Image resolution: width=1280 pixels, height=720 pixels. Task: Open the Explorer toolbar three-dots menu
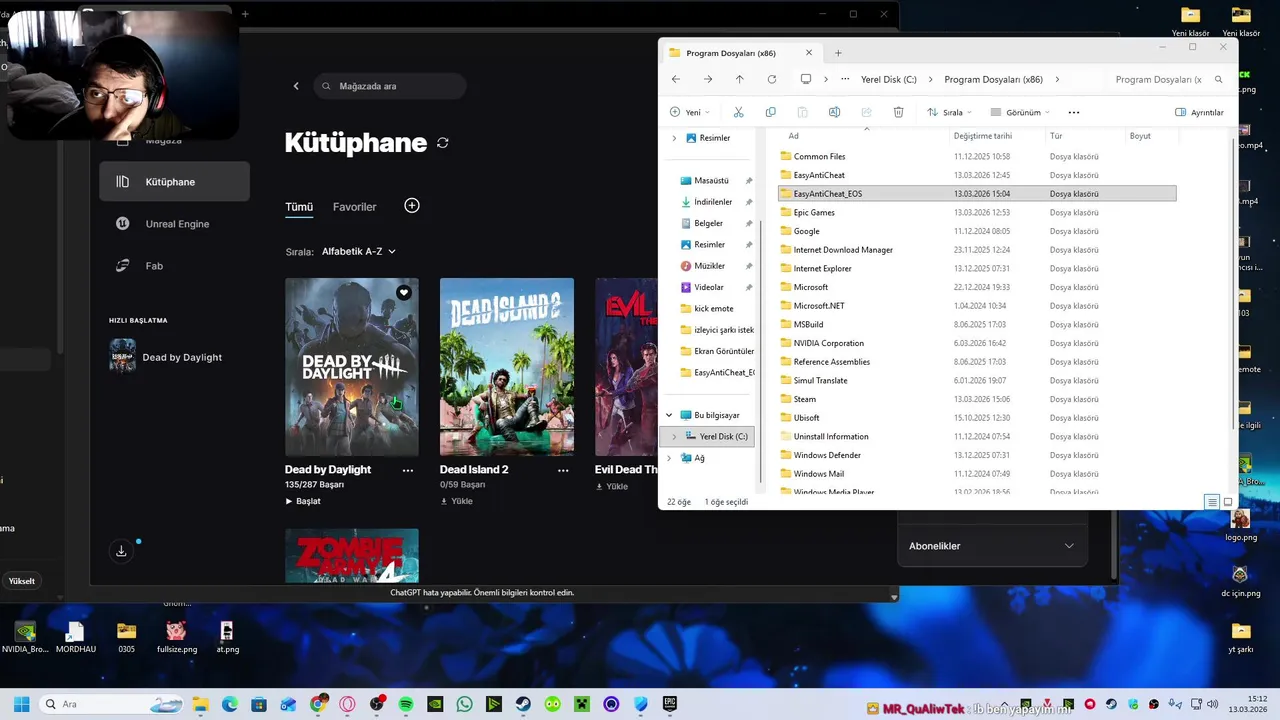(1074, 112)
